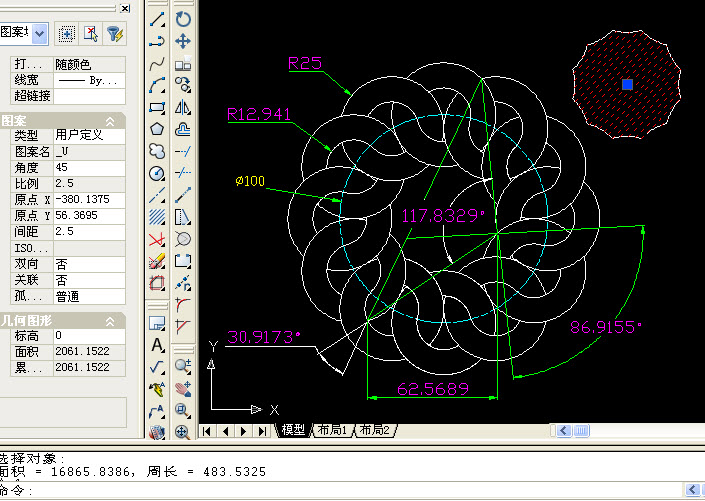Viewport: 705px width, 501px height.
Task: Click command line scroll left arrow
Action: 692,489
